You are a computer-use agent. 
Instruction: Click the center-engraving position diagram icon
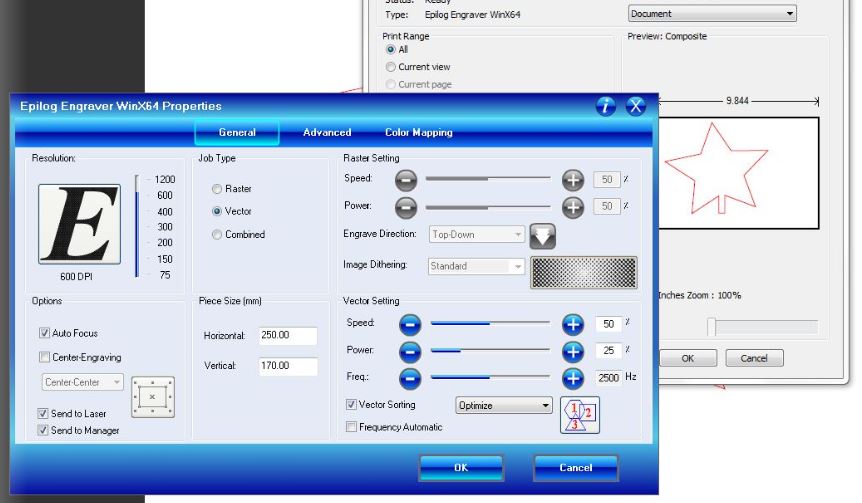click(x=153, y=397)
